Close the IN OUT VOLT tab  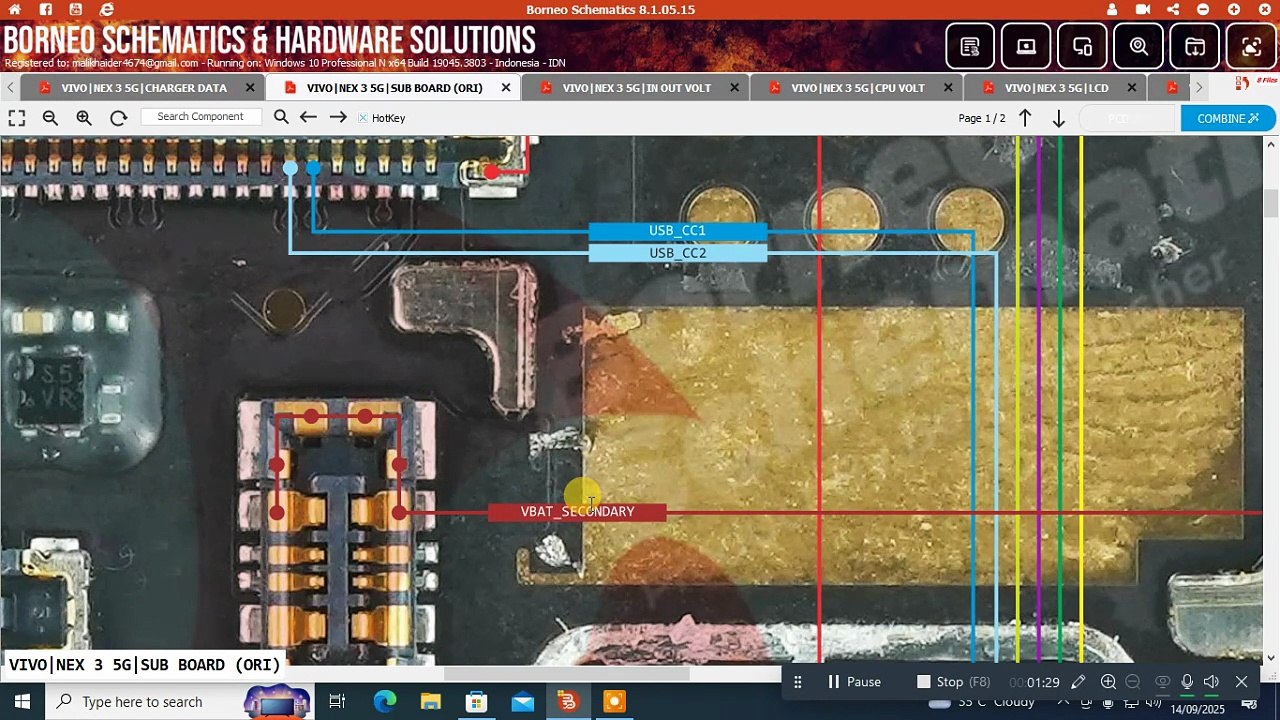coord(734,88)
